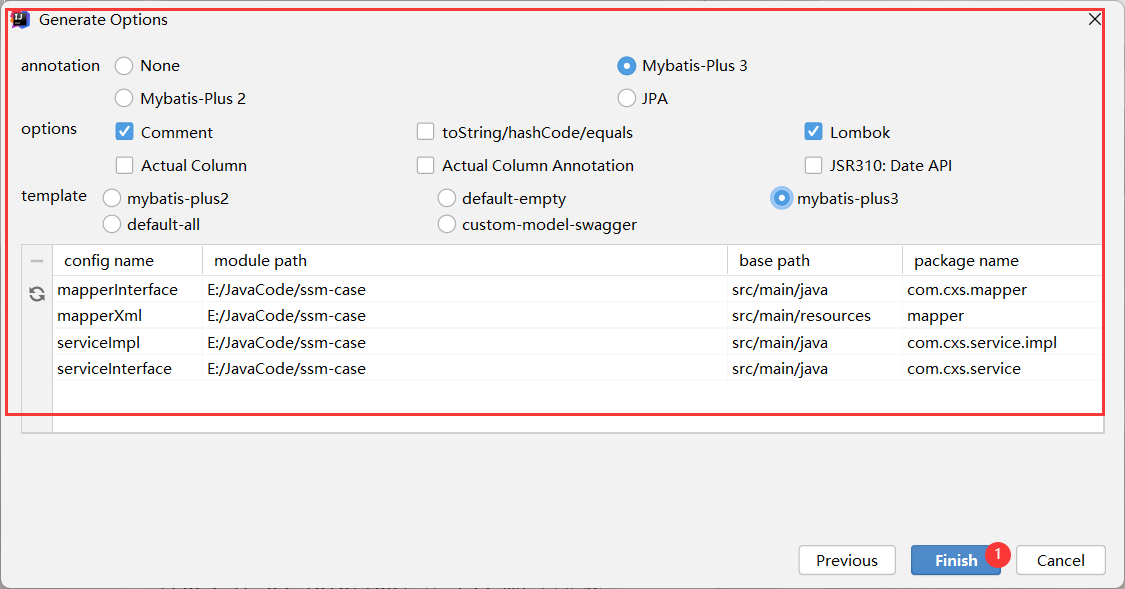Check Actual Column Annotation
The image size is (1125, 589).
(x=425, y=166)
